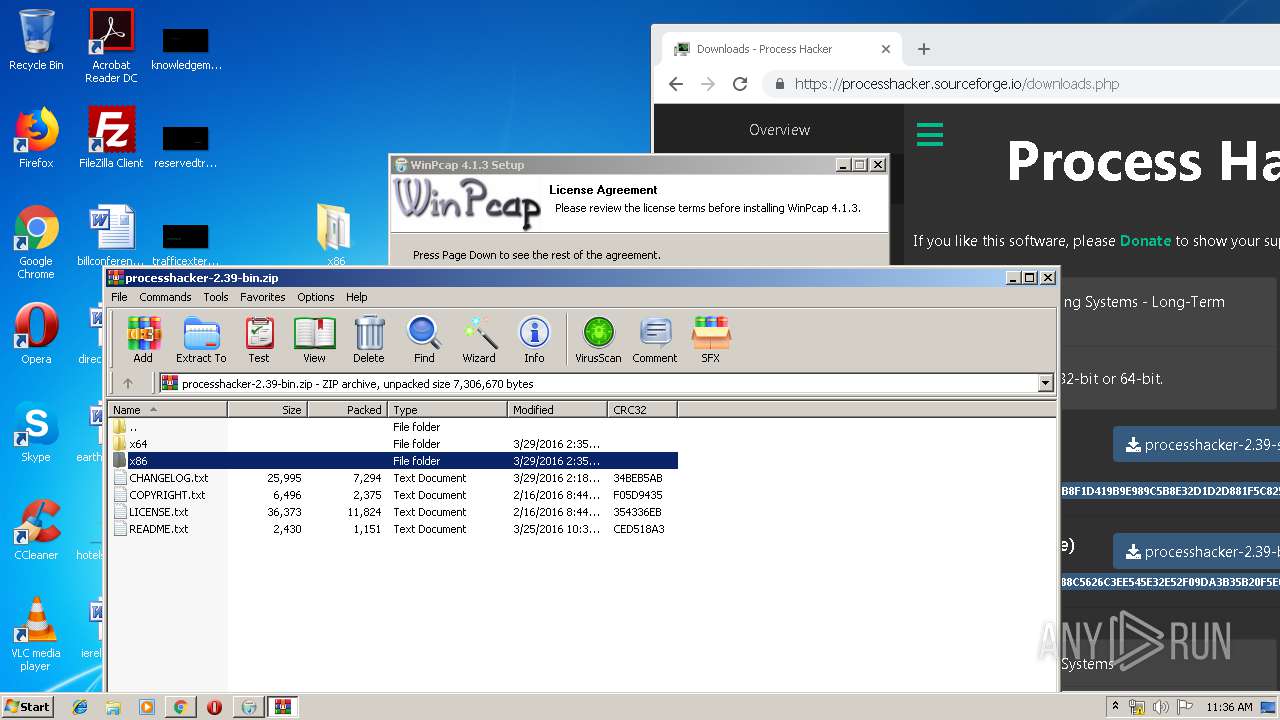Open the Start menu

(x=27, y=707)
